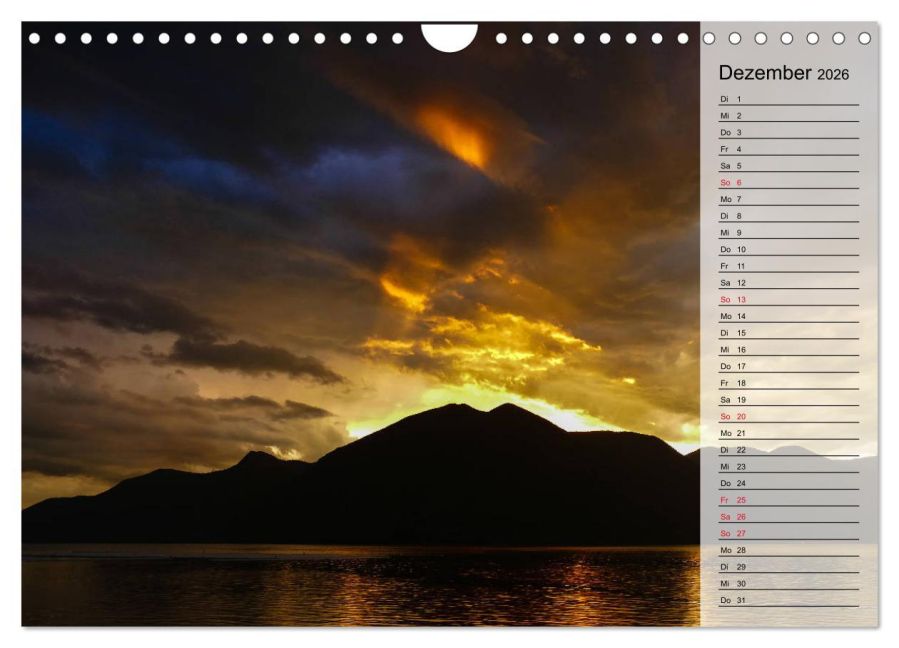Select the date row Di 15
899x648 pixels.
(789, 333)
